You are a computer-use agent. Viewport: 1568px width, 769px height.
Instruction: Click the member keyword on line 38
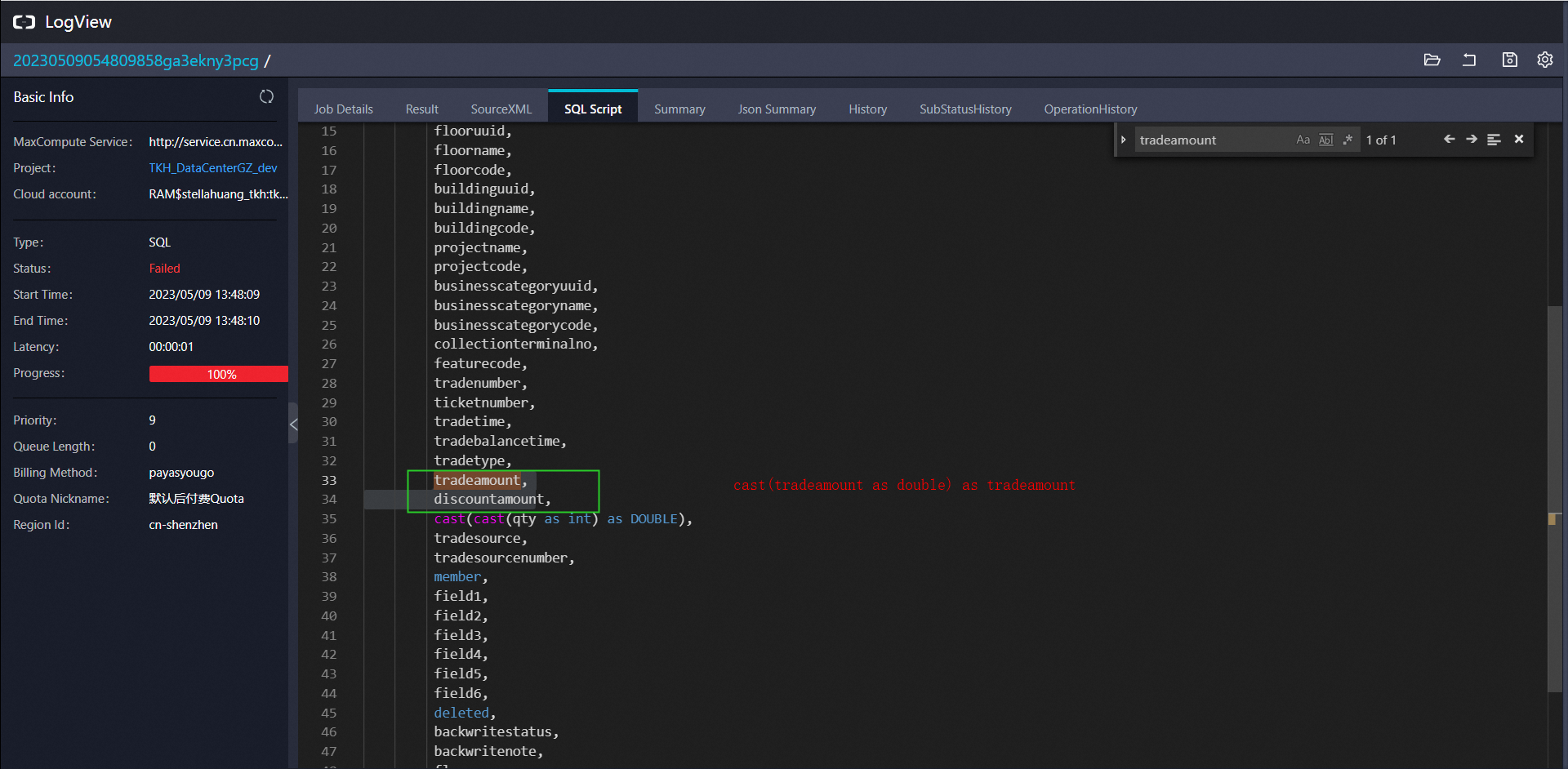point(457,577)
